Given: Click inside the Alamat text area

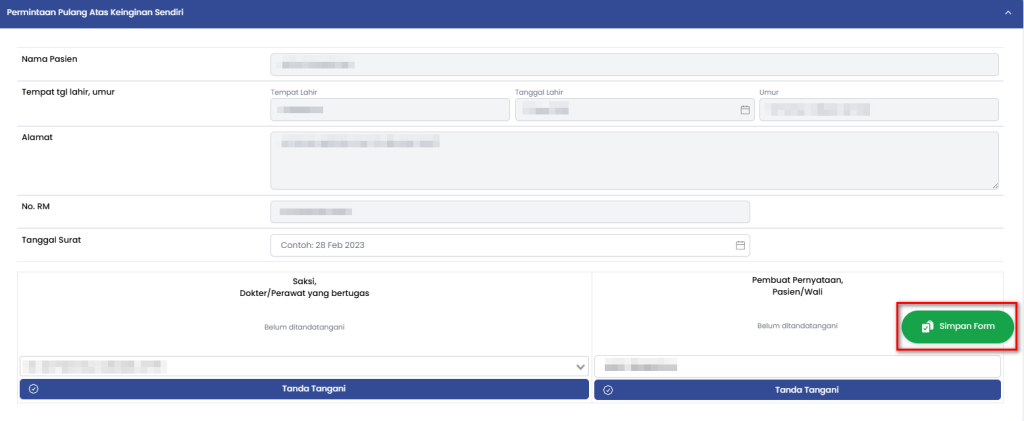Looking at the screenshot, I should click(x=634, y=160).
